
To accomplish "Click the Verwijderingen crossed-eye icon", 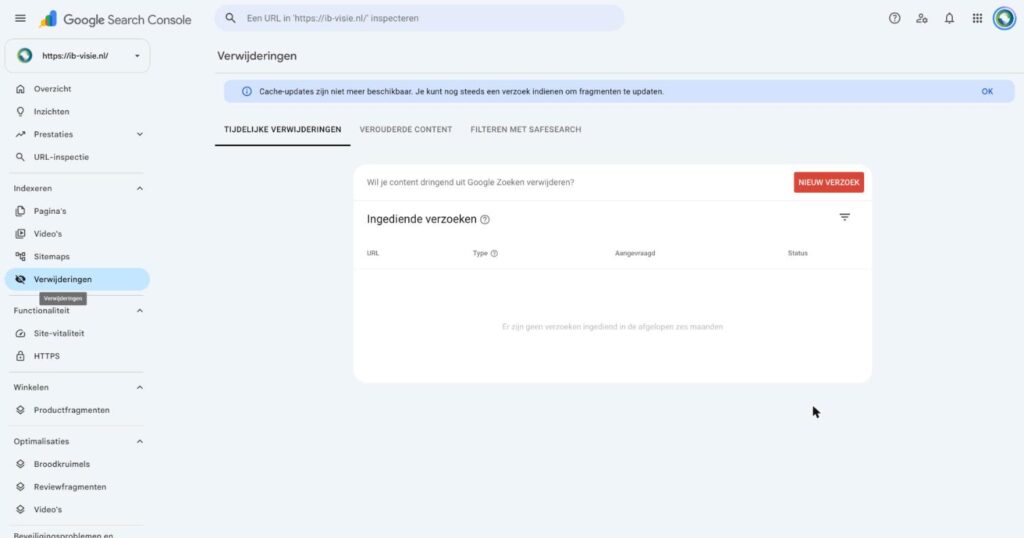I will pyautogui.click(x=20, y=279).
